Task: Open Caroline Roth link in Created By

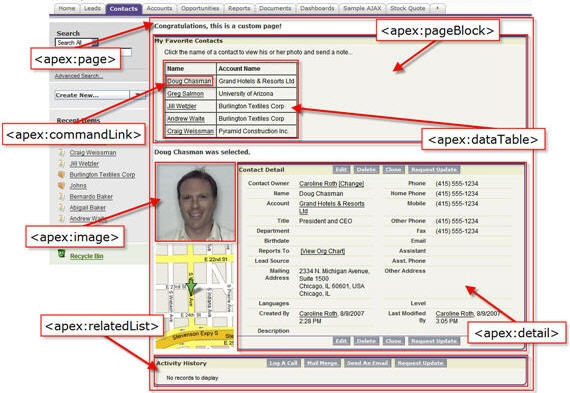Action: 318,313
